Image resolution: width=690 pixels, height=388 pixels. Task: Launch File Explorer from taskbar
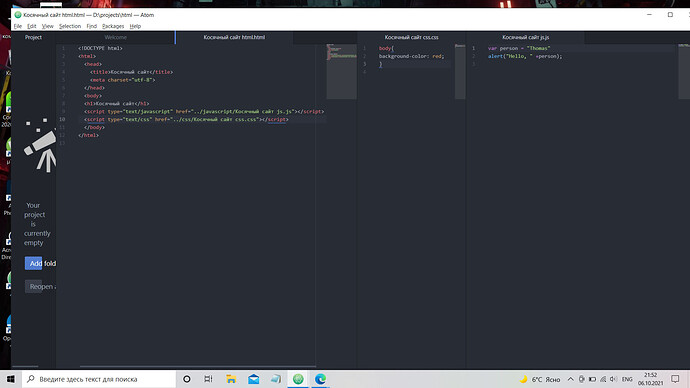click(x=231, y=379)
